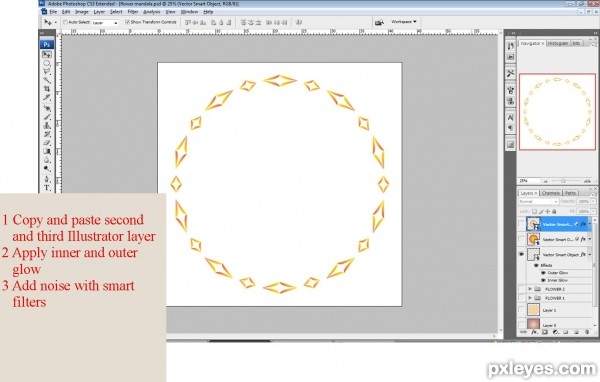The width and height of the screenshot is (600, 382).
Task: Show the FLOWER 2 group
Action: pos(521,289)
